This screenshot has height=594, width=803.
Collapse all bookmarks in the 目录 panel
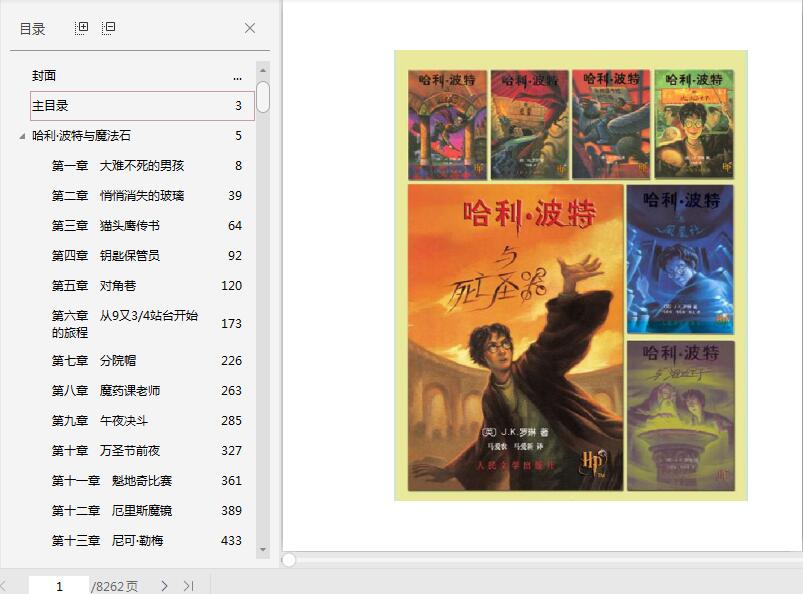coord(109,28)
